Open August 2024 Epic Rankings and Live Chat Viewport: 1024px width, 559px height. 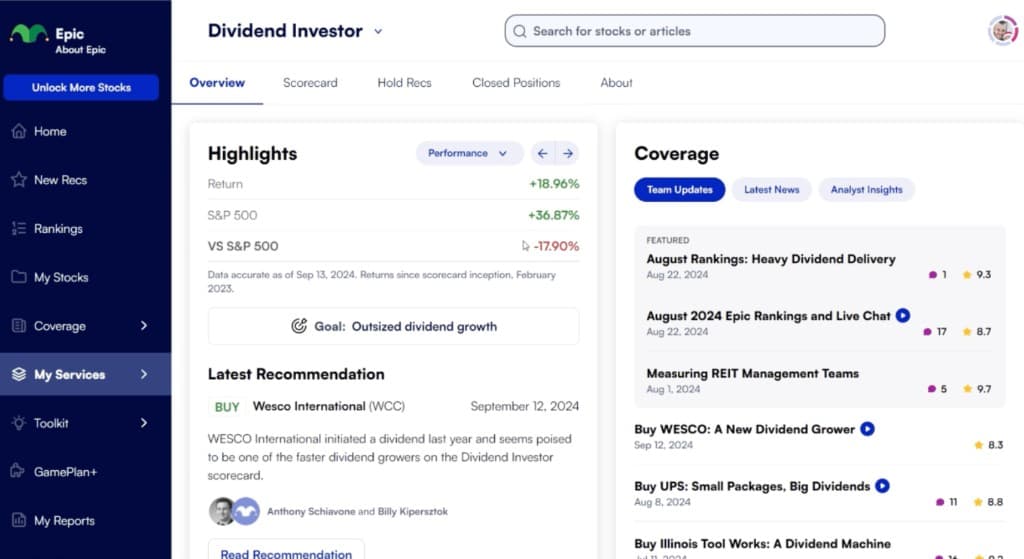[768, 316]
